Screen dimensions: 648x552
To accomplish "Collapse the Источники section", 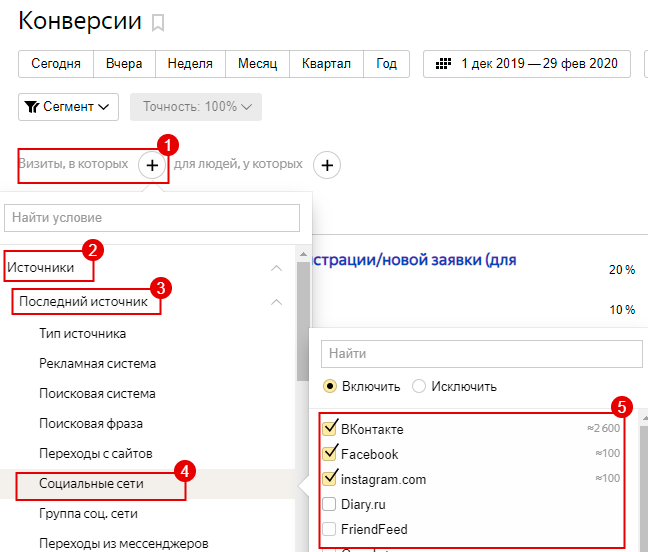I will (x=276, y=268).
